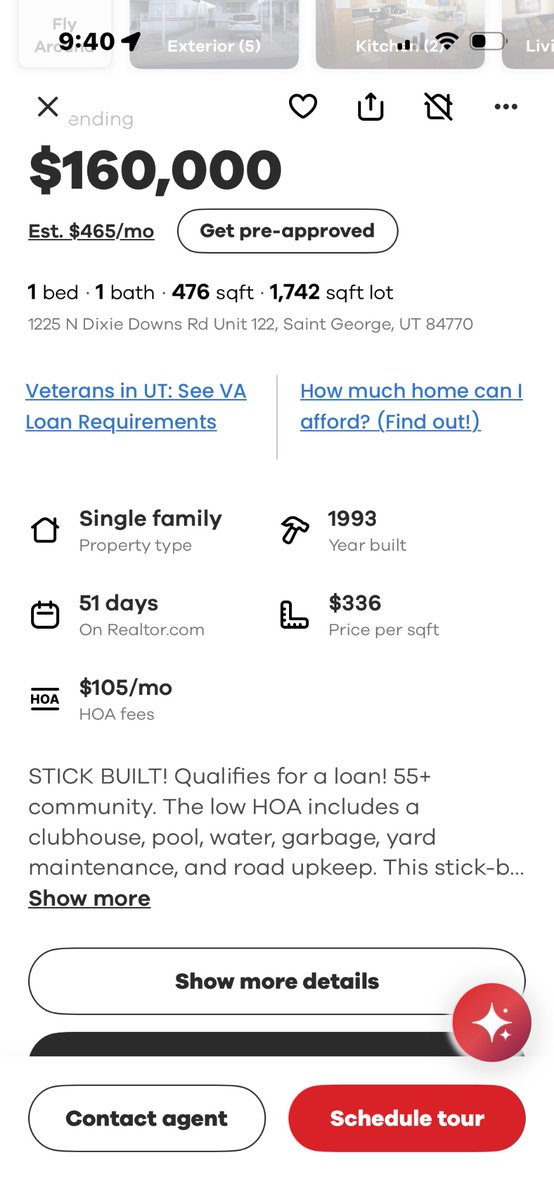Image resolution: width=554 pixels, height=1200 pixels.
Task: Open Veterans in UT VA Loan Requirements link
Action: point(136,406)
